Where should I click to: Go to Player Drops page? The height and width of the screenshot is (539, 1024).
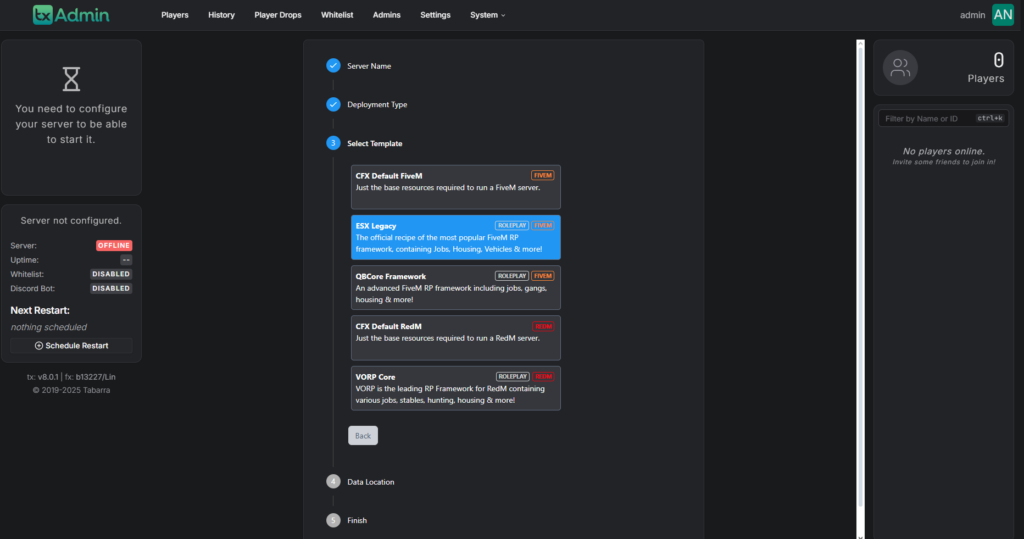pyautogui.click(x=278, y=15)
